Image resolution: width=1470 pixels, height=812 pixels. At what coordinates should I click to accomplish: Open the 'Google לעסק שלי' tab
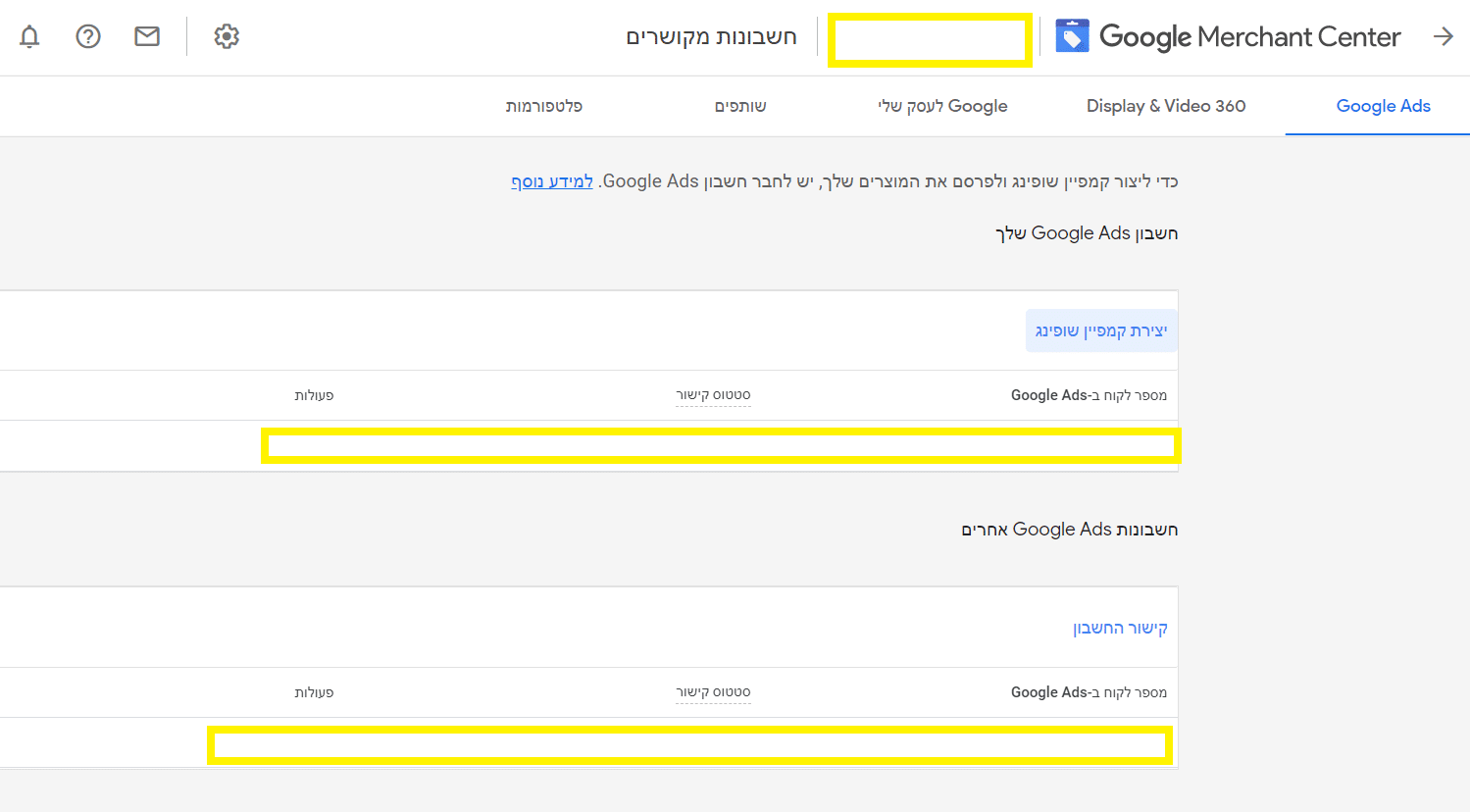[x=942, y=106]
